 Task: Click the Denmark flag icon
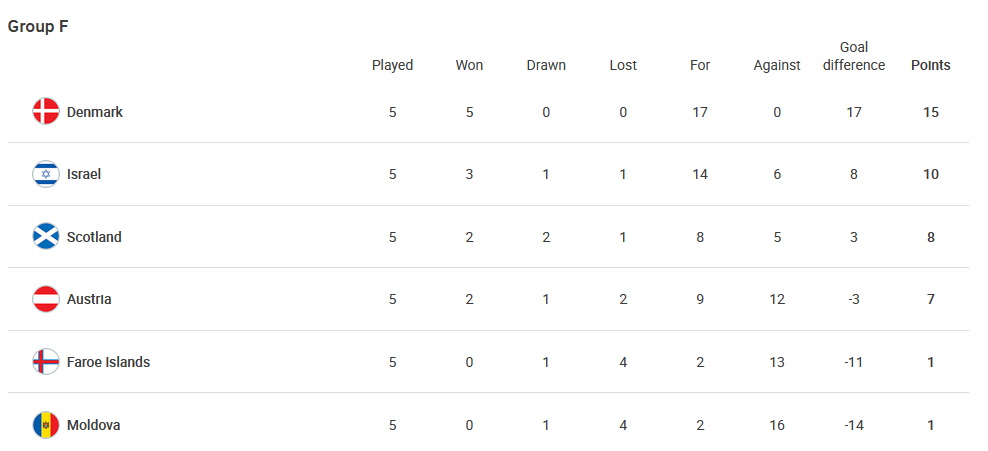click(x=46, y=111)
